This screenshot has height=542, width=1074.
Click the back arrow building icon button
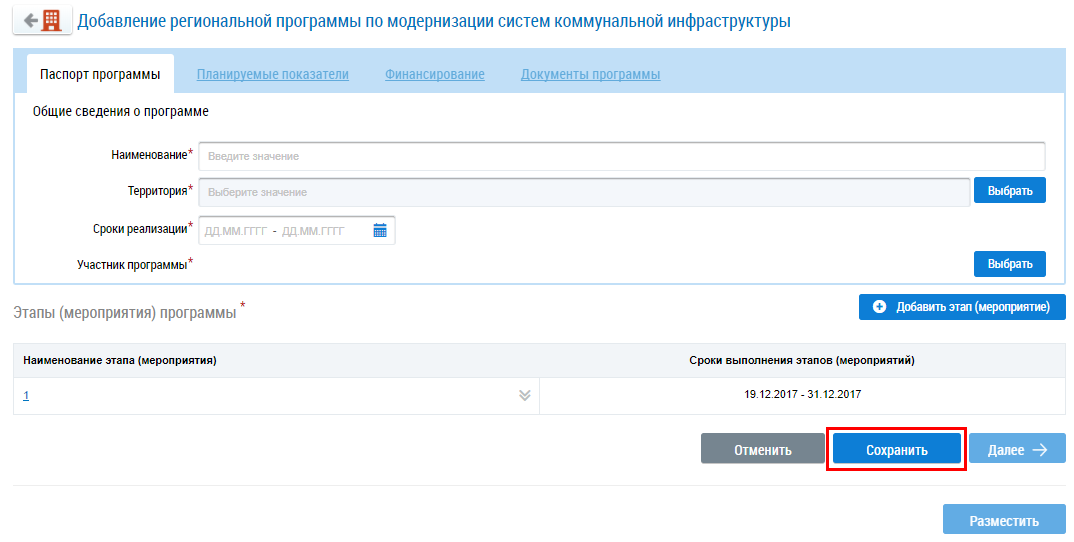(x=41, y=21)
